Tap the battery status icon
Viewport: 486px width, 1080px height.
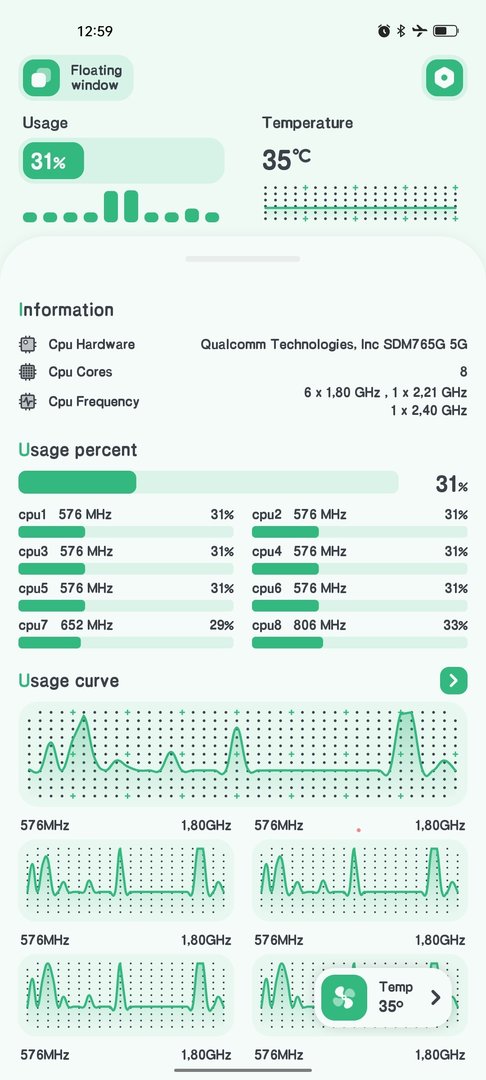tap(445, 31)
